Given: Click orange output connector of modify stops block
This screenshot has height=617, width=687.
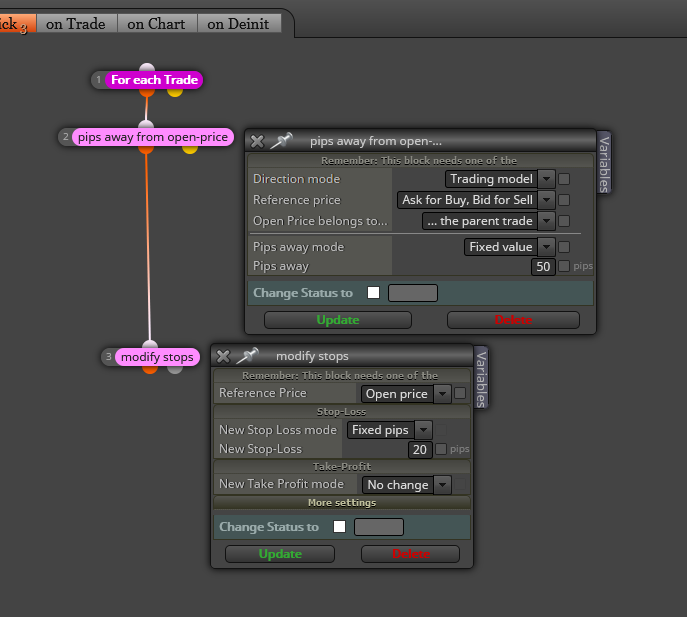Looking at the screenshot, I should (150, 369).
